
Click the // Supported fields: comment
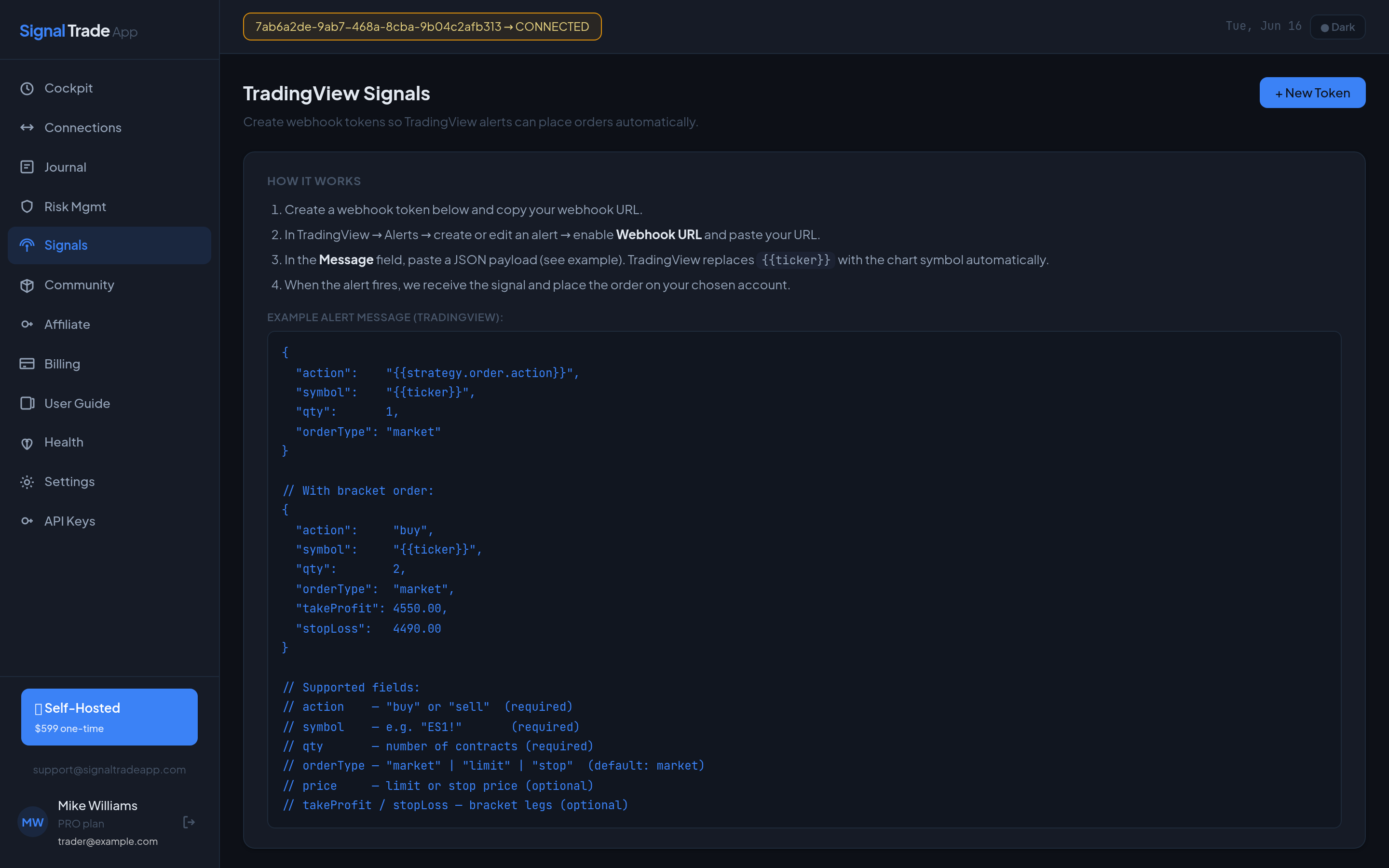click(x=351, y=687)
